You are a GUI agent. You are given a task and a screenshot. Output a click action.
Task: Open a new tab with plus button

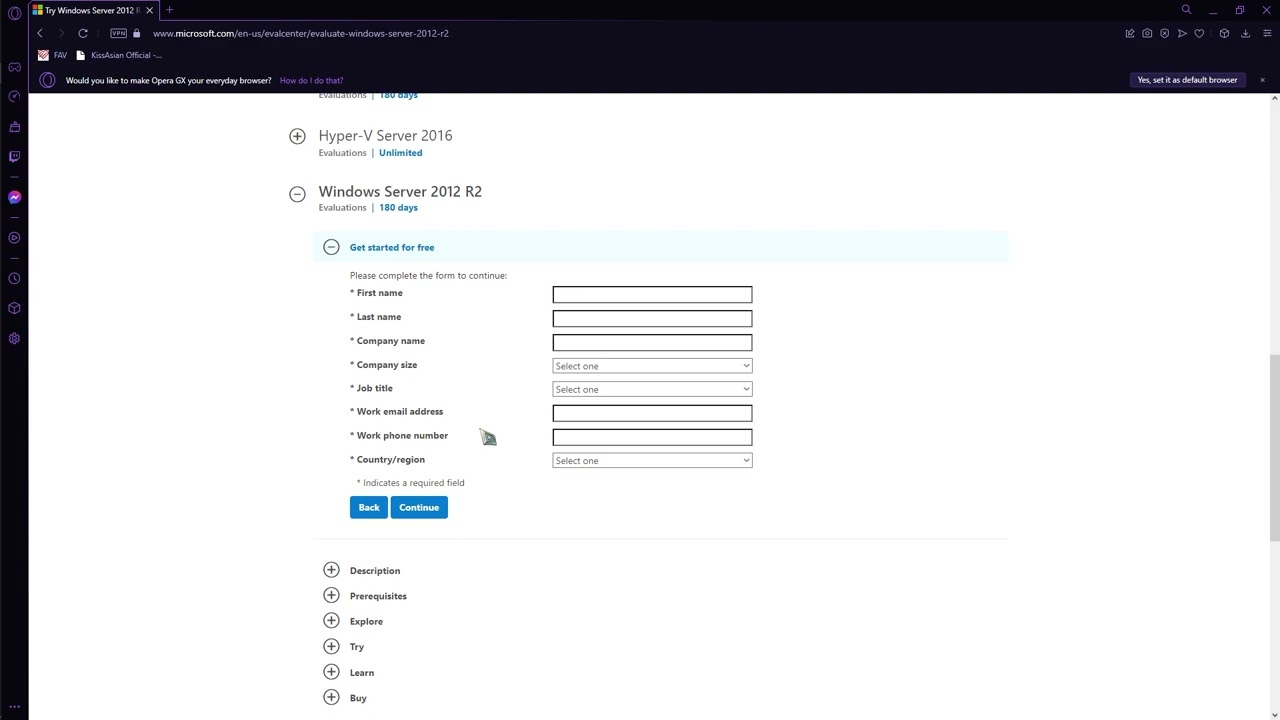point(169,10)
